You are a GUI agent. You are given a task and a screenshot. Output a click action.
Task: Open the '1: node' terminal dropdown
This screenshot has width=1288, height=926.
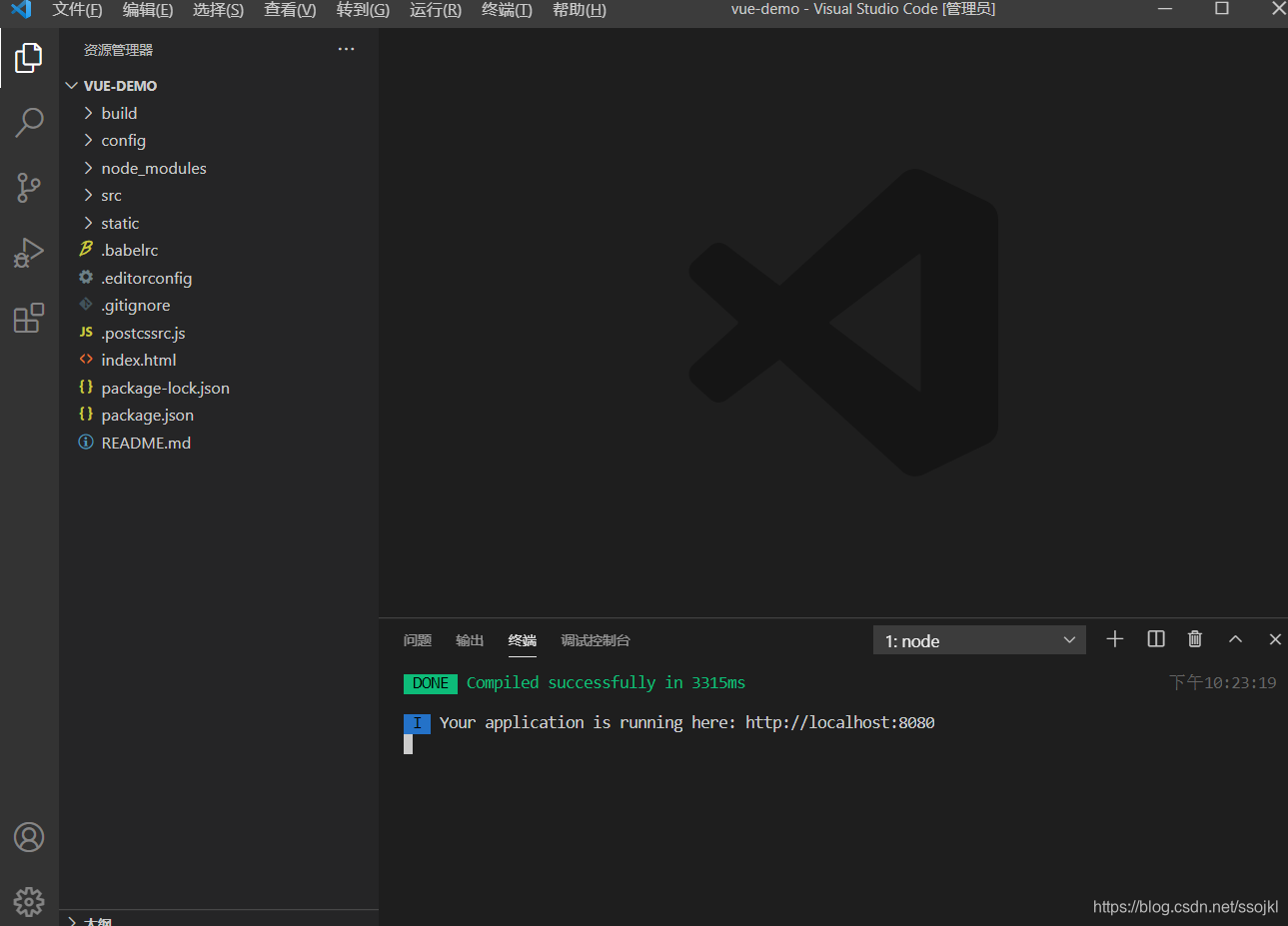point(979,640)
